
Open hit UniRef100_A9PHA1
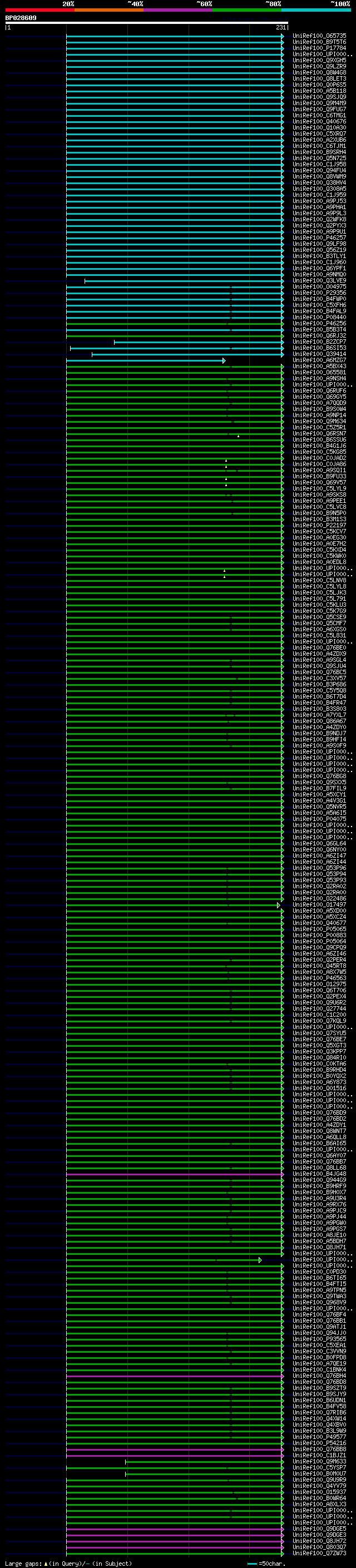click(x=319, y=207)
